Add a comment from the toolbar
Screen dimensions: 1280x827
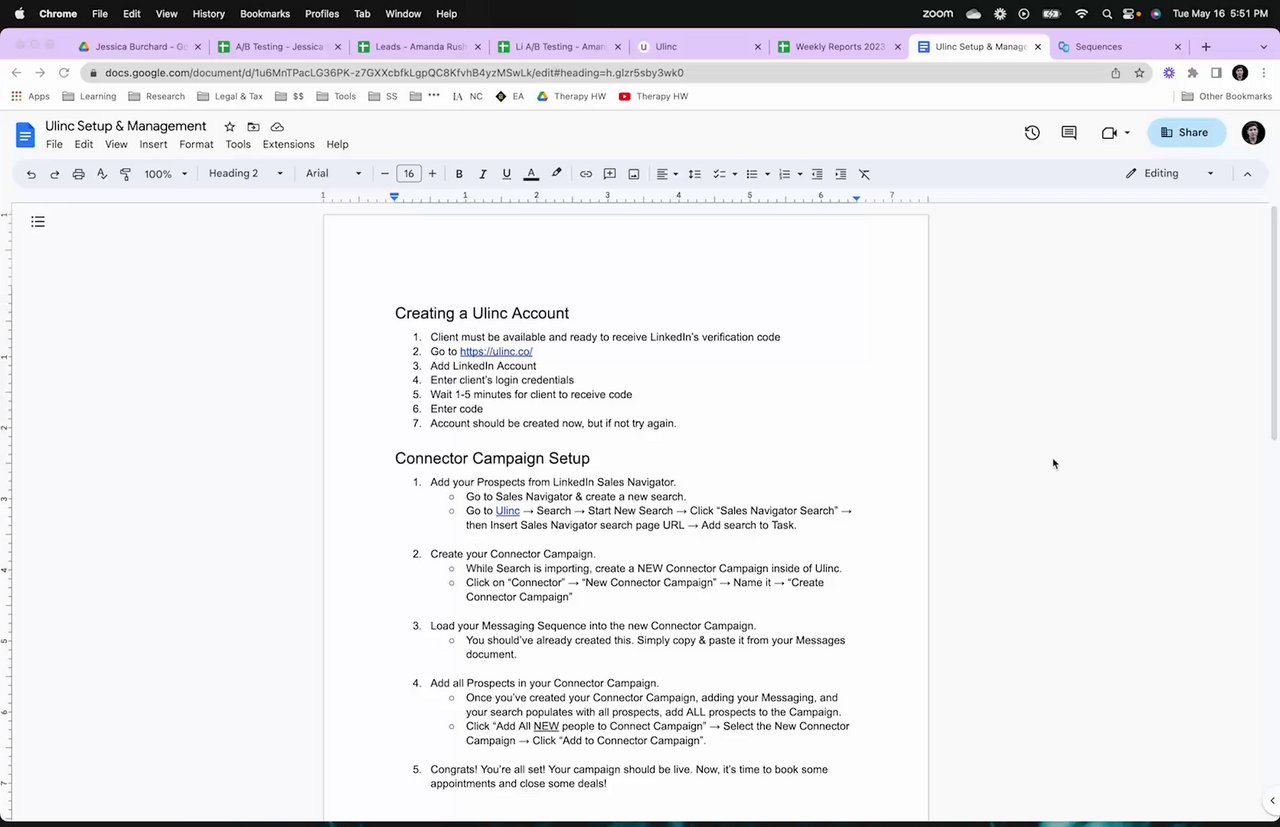[x=609, y=174]
